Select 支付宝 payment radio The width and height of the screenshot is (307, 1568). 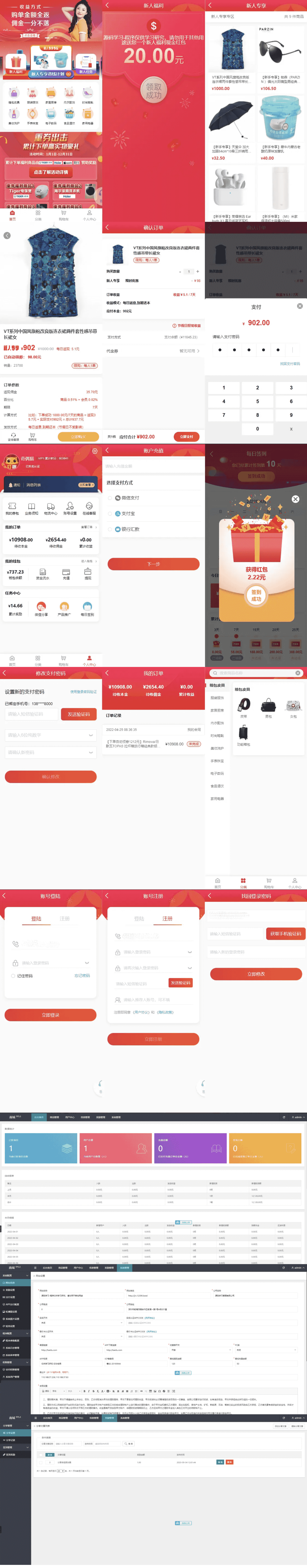click(110, 513)
